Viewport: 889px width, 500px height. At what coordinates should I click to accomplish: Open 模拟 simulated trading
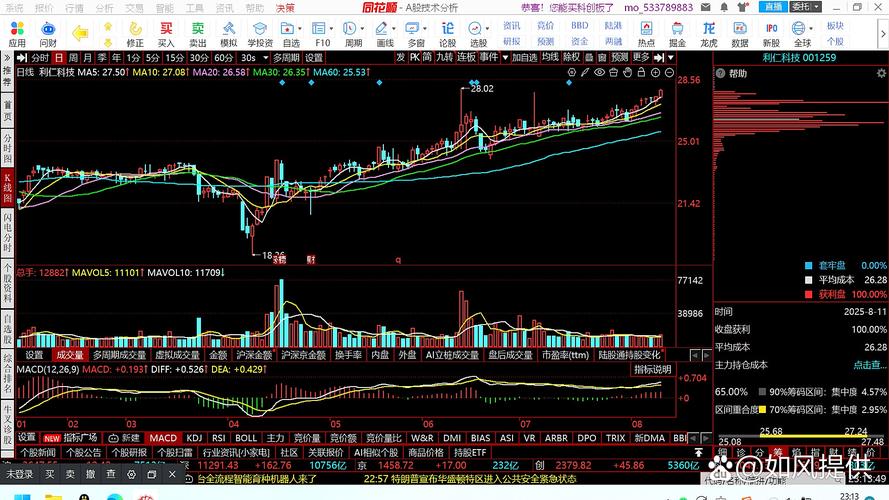(x=228, y=33)
